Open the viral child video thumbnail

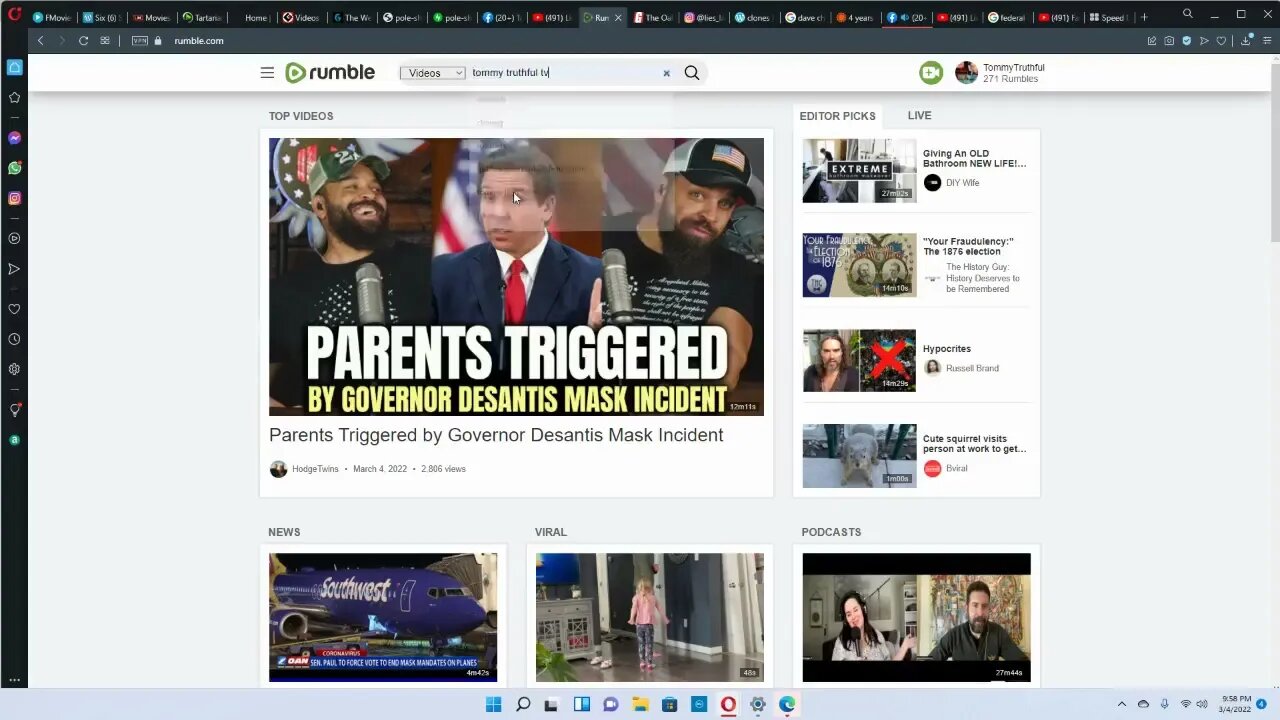click(650, 617)
